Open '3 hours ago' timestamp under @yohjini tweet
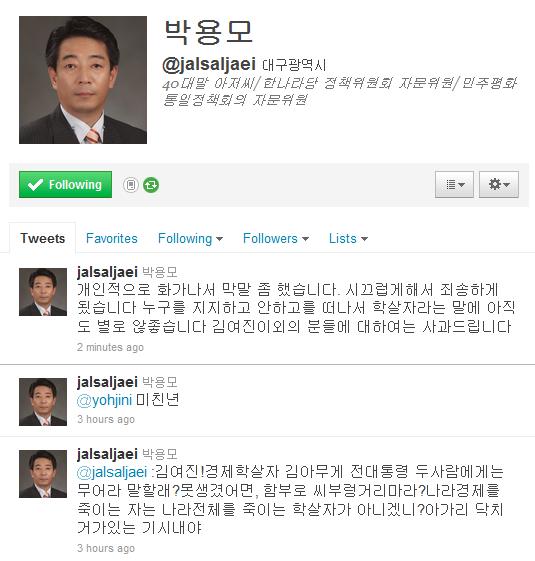Screen dimensions: 535x561 106,419
